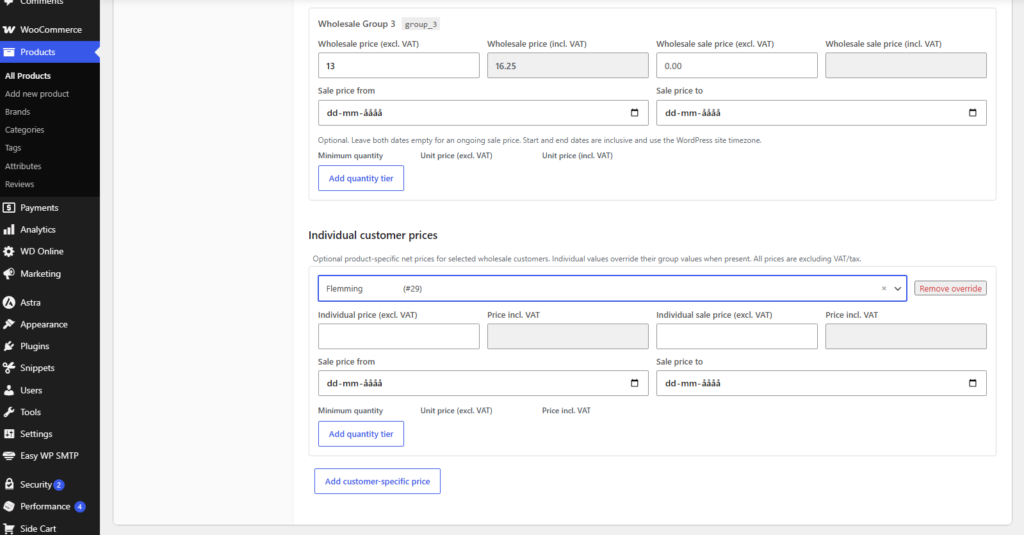Click the Astra logo icon
The width and height of the screenshot is (1024, 535).
click(x=9, y=302)
